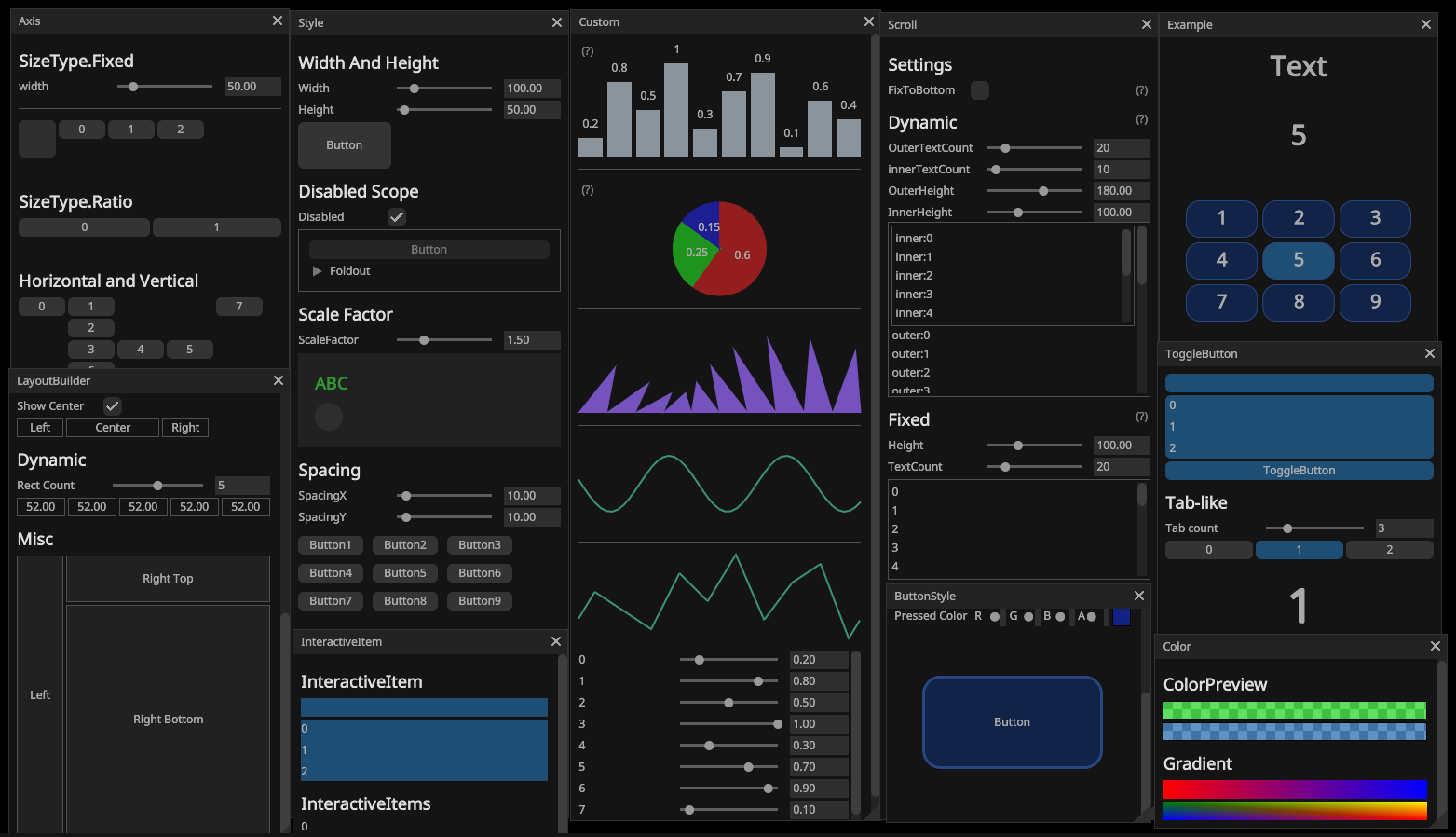Click Button9 in Spacing section
This screenshot has width=1456, height=837.
(x=480, y=601)
